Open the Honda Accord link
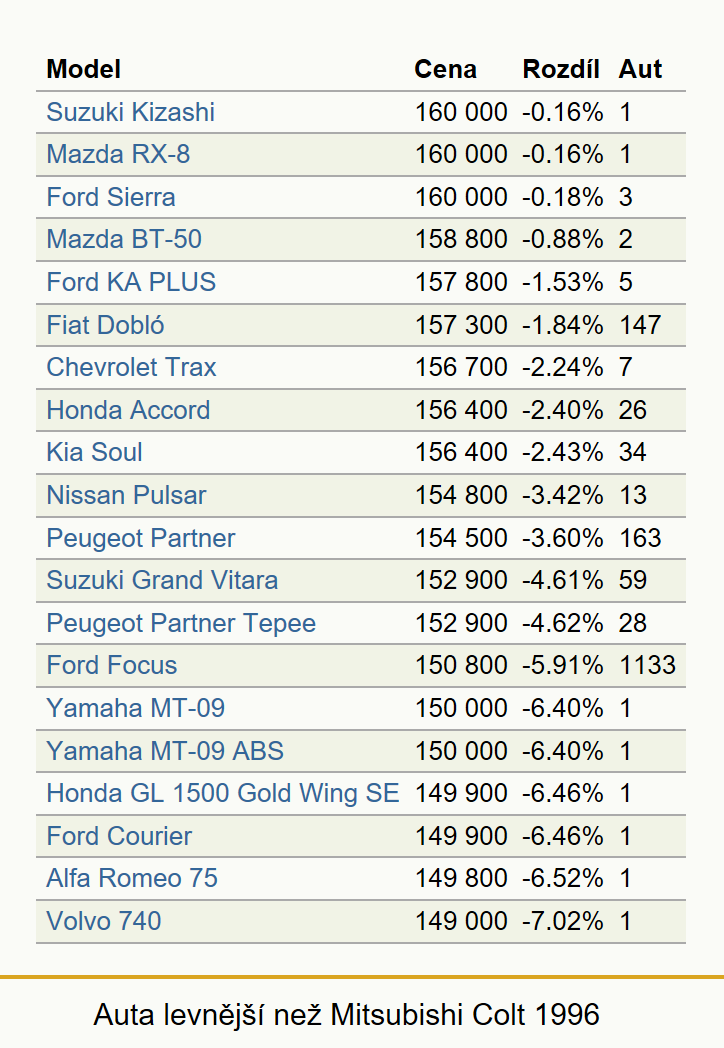 tap(128, 410)
